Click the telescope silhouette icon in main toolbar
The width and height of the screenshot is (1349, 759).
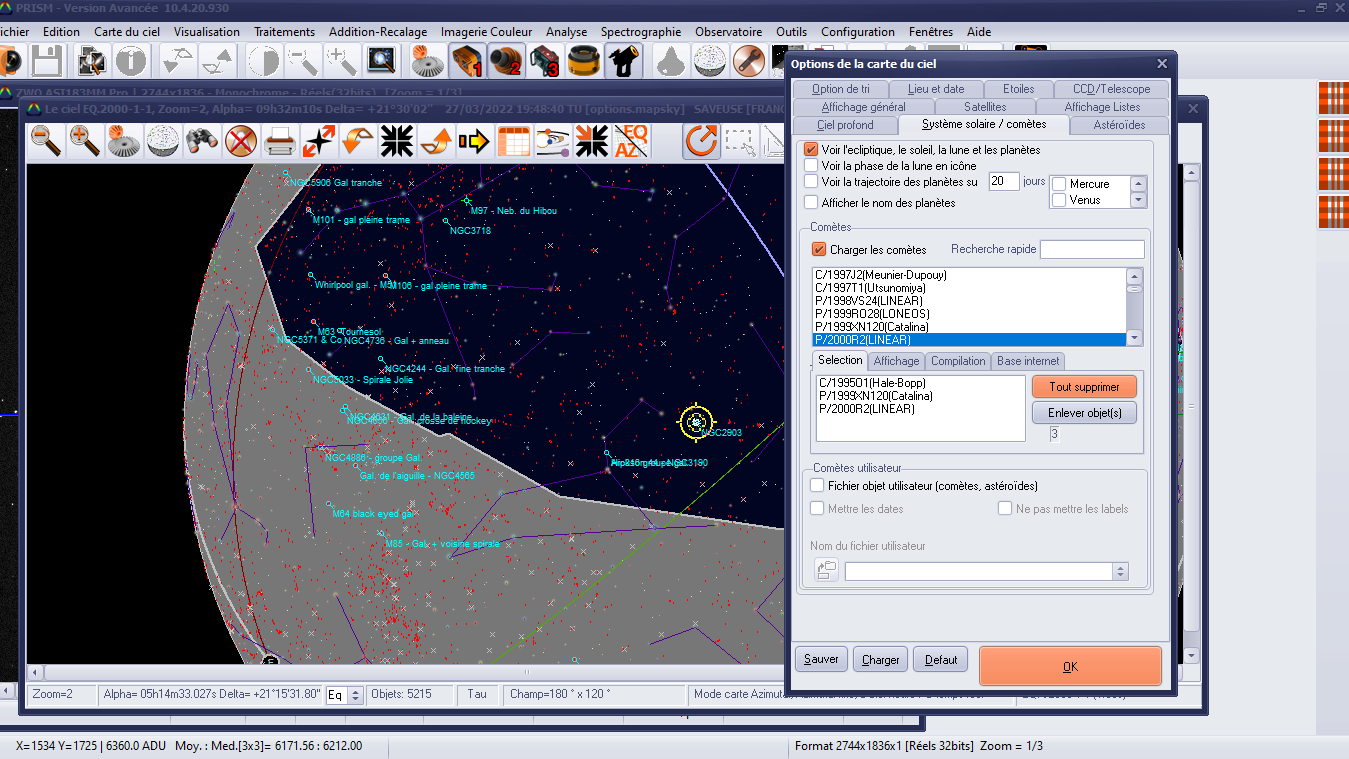624,61
